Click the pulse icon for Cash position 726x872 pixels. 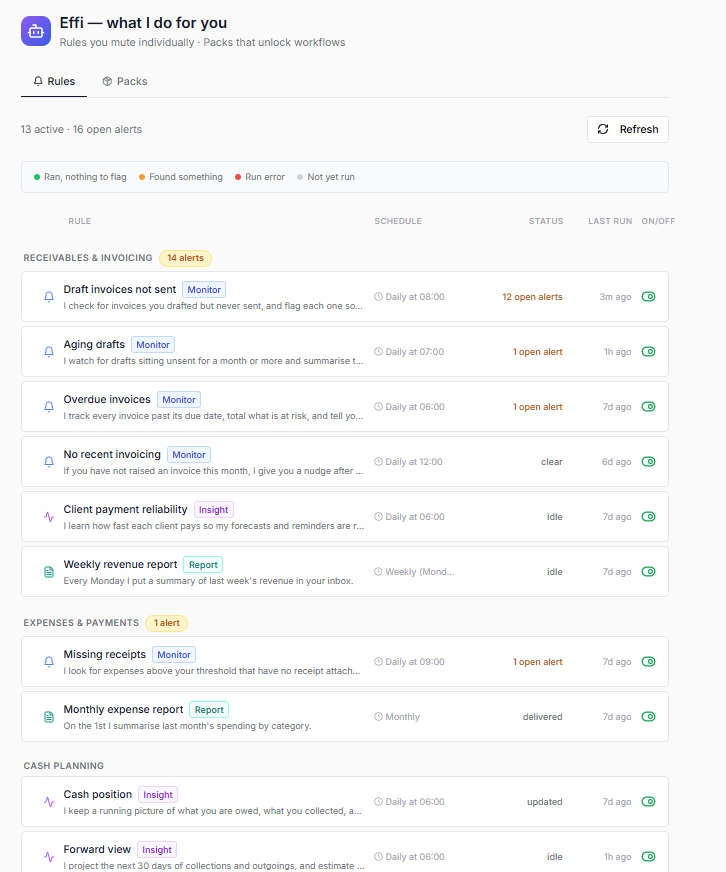click(49, 802)
